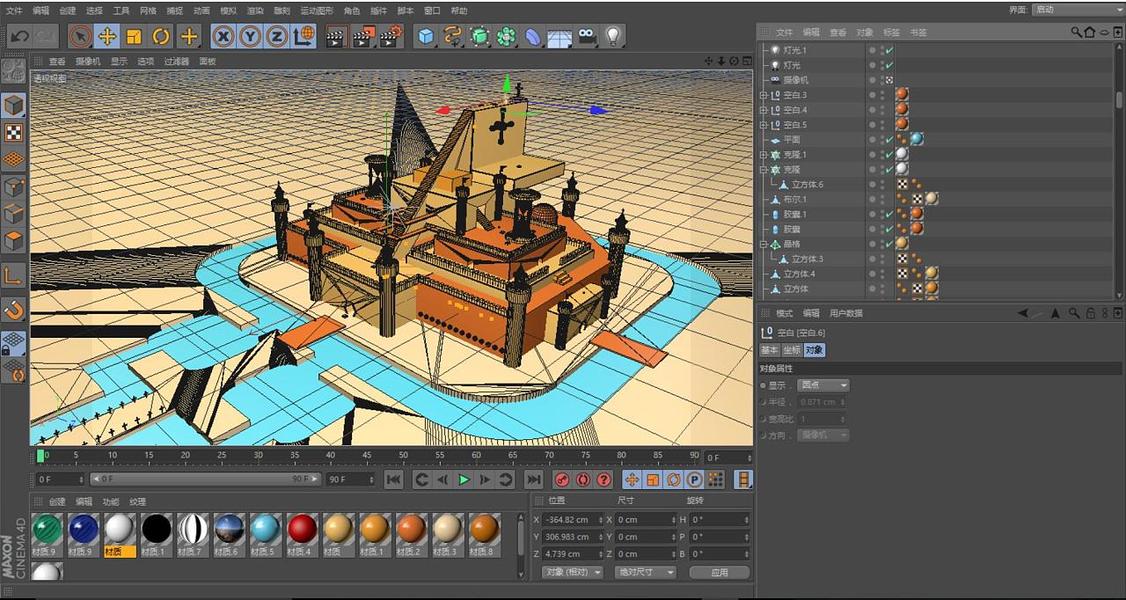Render the active view with the clapperboard icon
This screenshot has height=600, width=1126.
coord(336,37)
